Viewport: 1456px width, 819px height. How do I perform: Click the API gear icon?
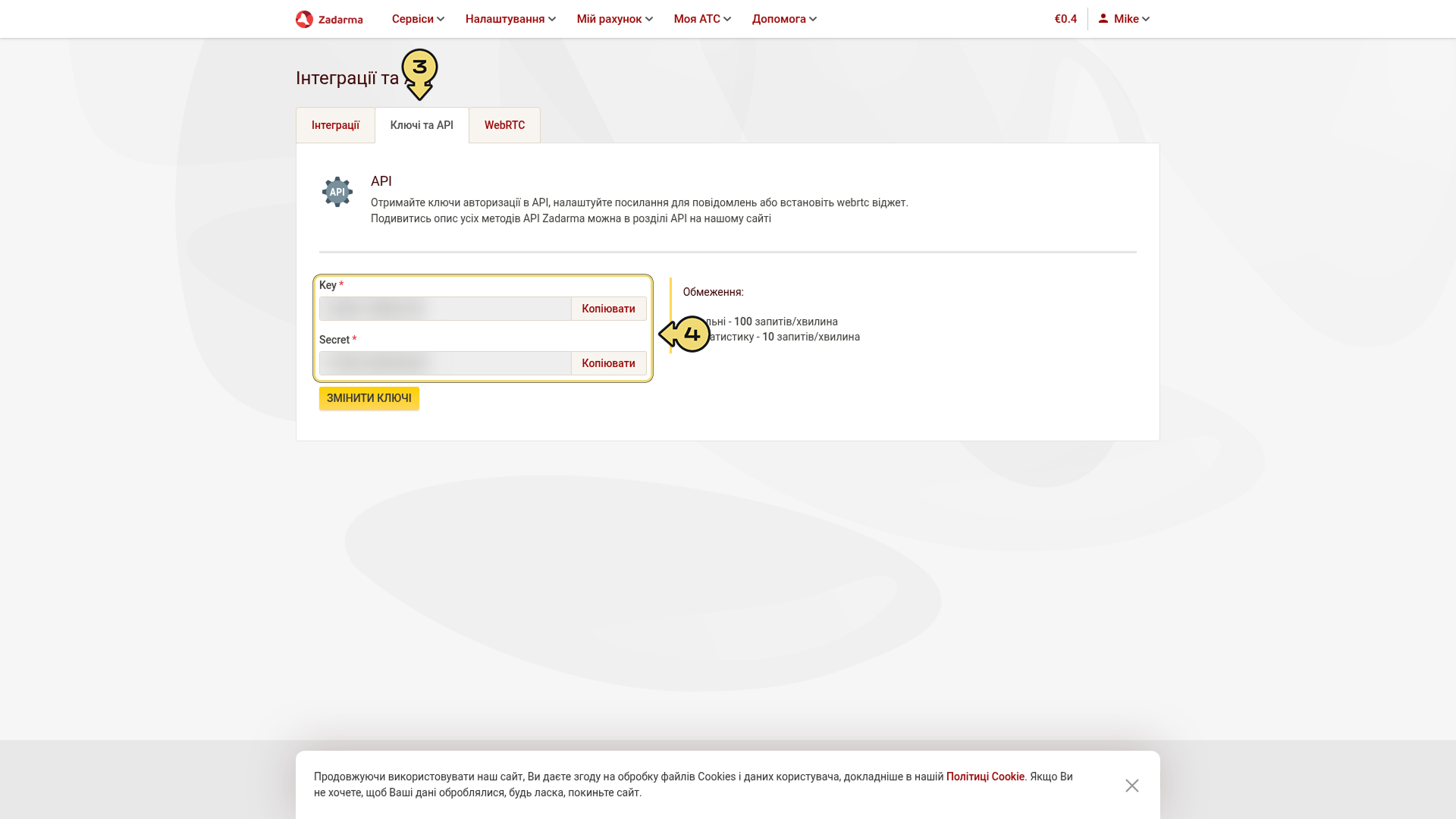pyautogui.click(x=337, y=192)
